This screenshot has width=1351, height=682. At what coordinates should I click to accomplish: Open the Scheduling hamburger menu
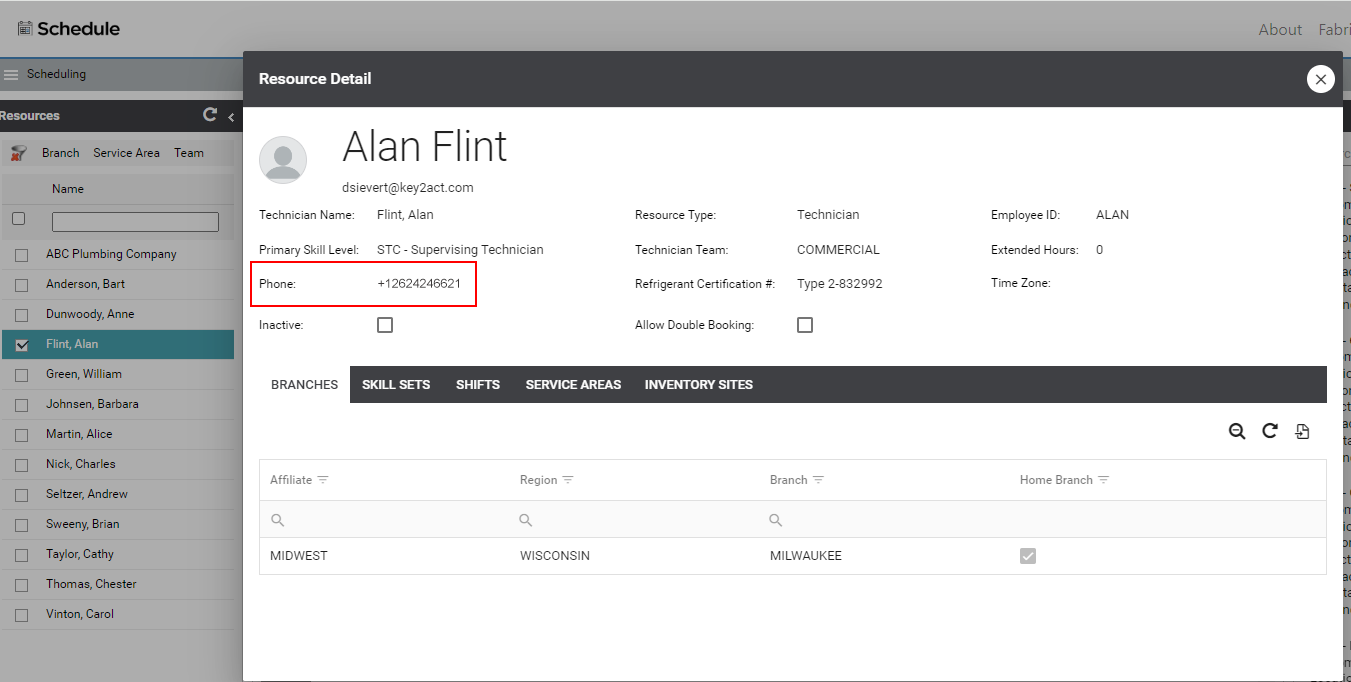click(x=11, y=74)
